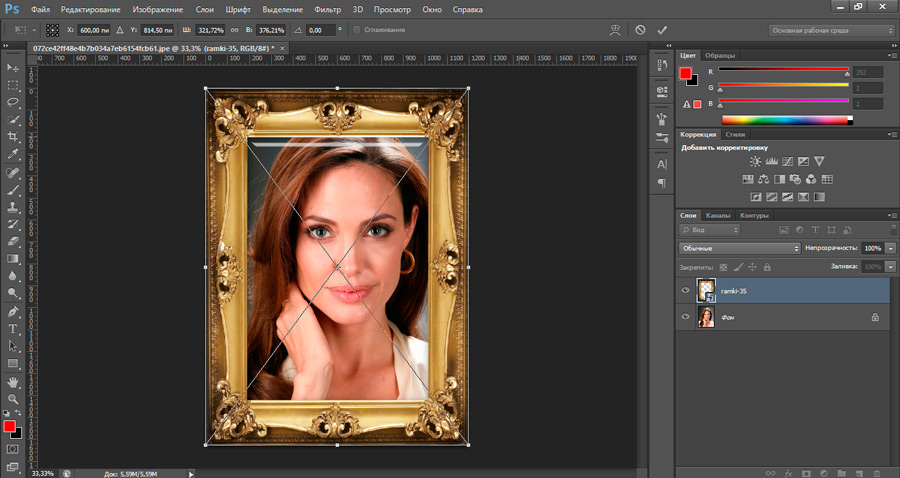
Task: Expand the Непрозрачность opacity dropdown arrow
Action: 890,247
